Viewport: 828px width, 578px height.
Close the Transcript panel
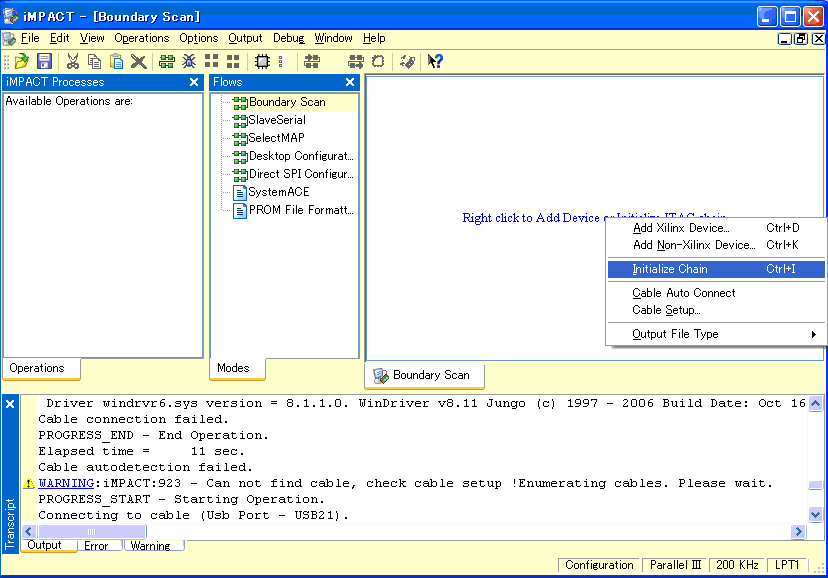10,404
